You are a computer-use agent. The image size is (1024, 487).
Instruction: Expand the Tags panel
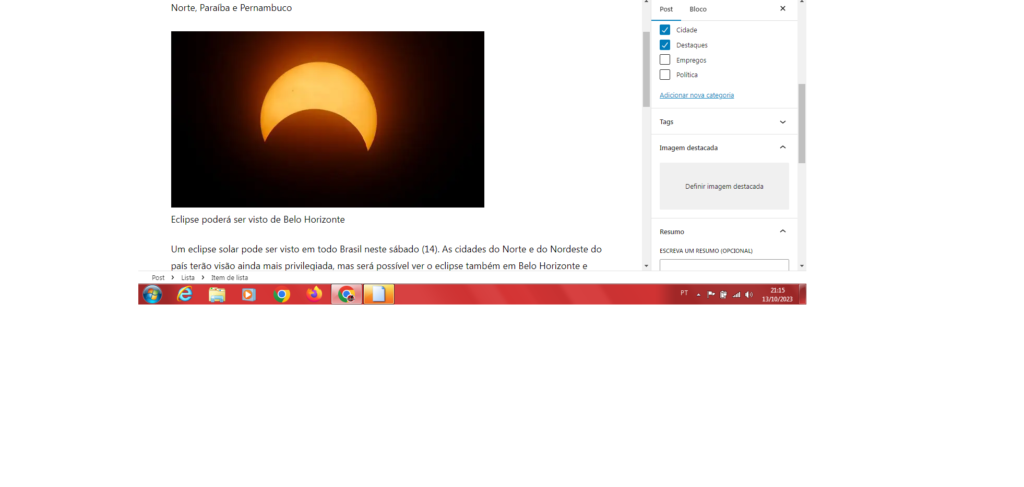click(783, 122)
